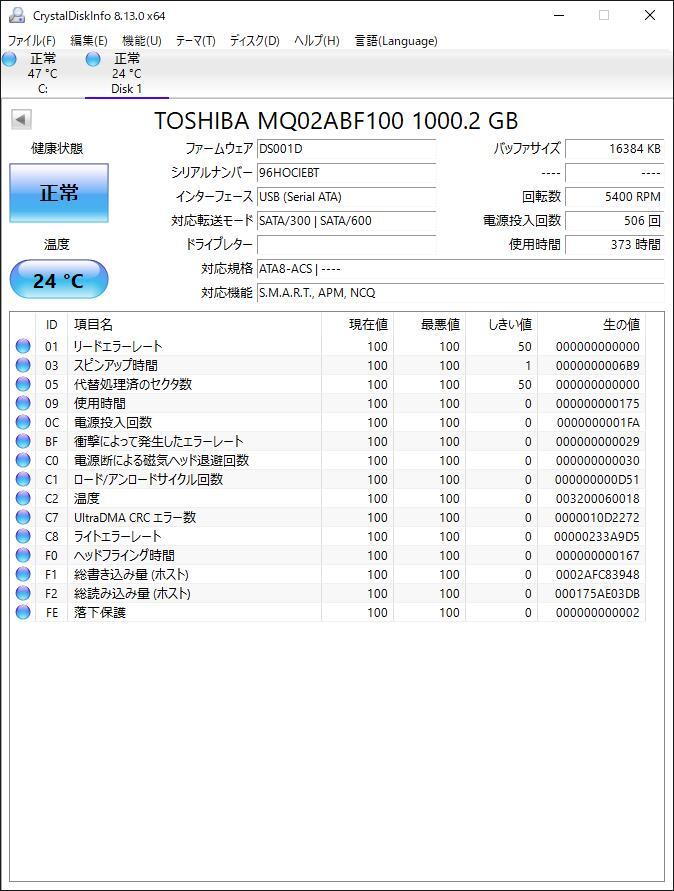Click the status icon for ID C2 温度
Viewport: 674px width, 891px height.
(23, 498)
